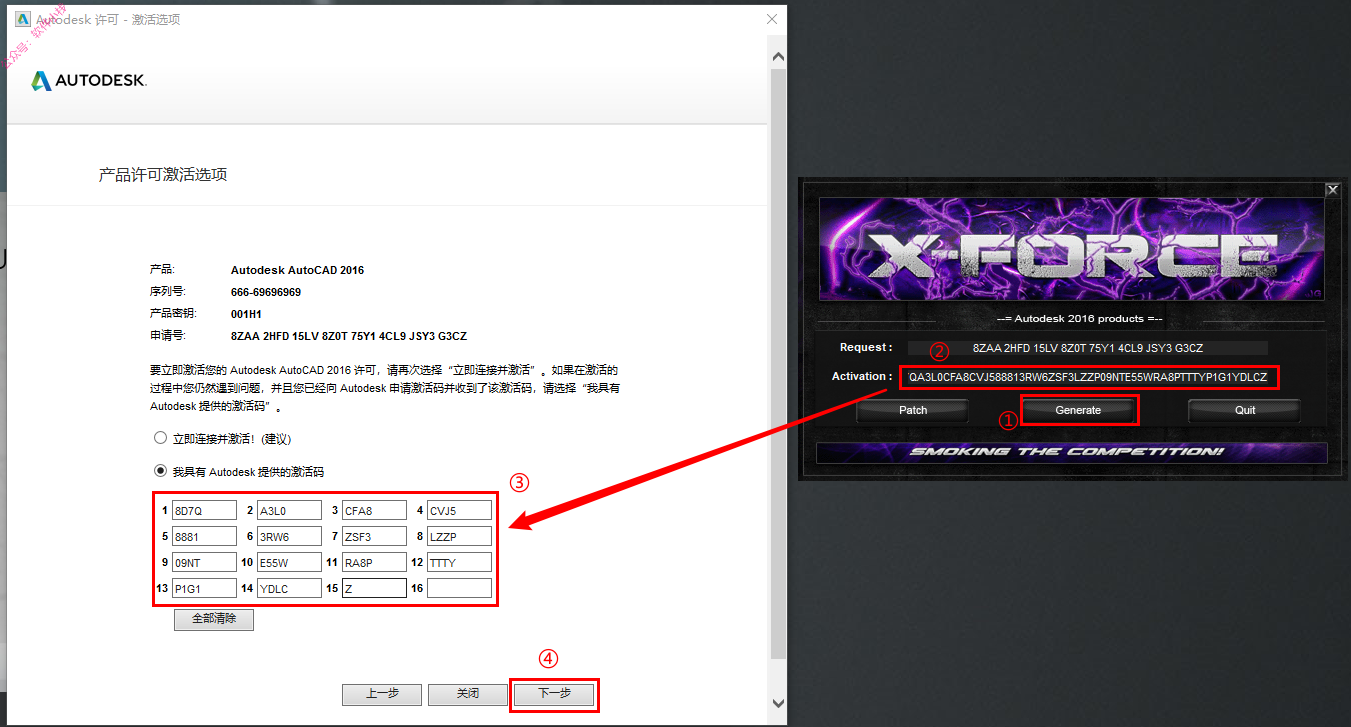The height and width of the screenshot is (727, 1351).
Task: Click activation code field 14 containing YDLC
Action: tap(289, 588)
